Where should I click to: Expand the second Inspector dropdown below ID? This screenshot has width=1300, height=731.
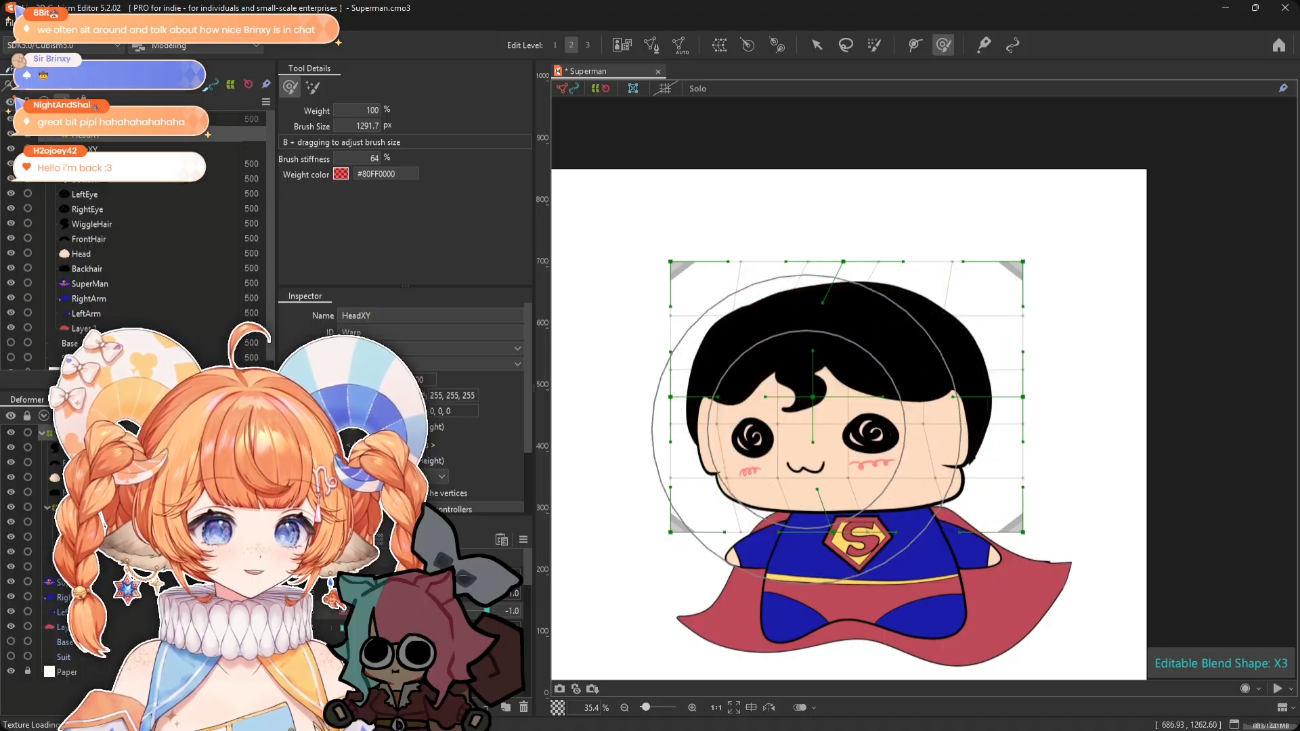click(x=517, y=364)
